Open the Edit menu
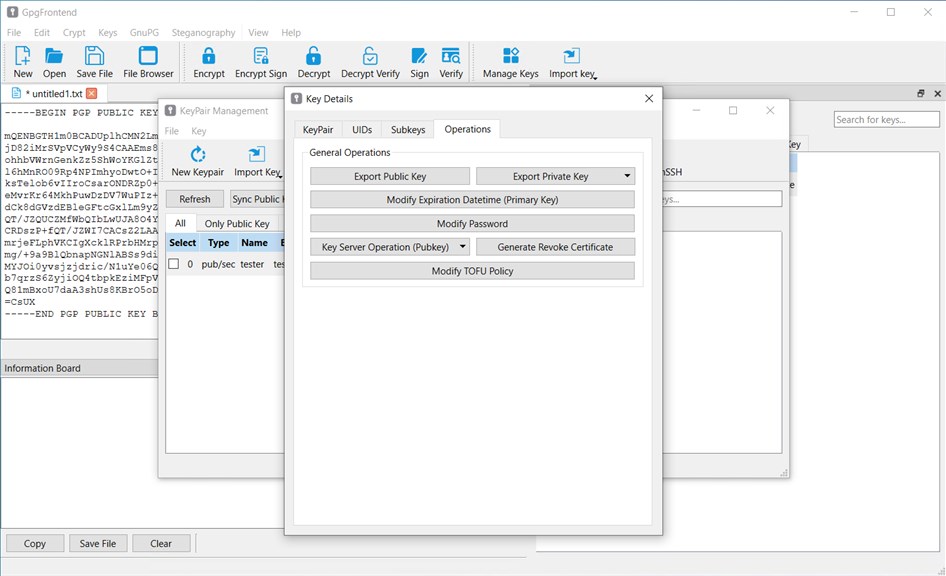This screenshot has height=576, width=946. click(x=42, y=33)
